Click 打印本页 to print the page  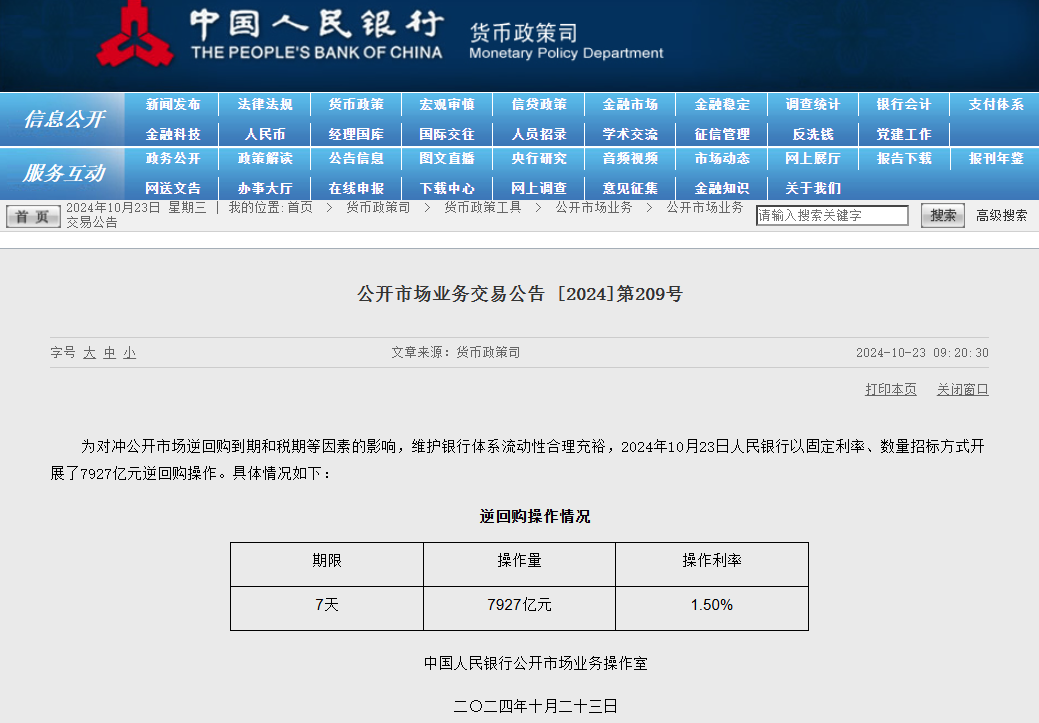click(x=890, y=390)
